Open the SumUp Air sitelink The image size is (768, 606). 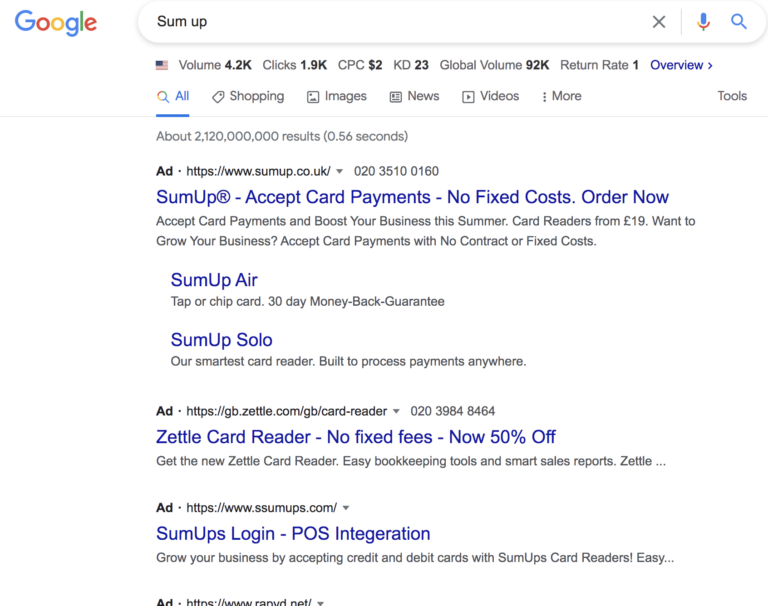(x=214, y=280)
